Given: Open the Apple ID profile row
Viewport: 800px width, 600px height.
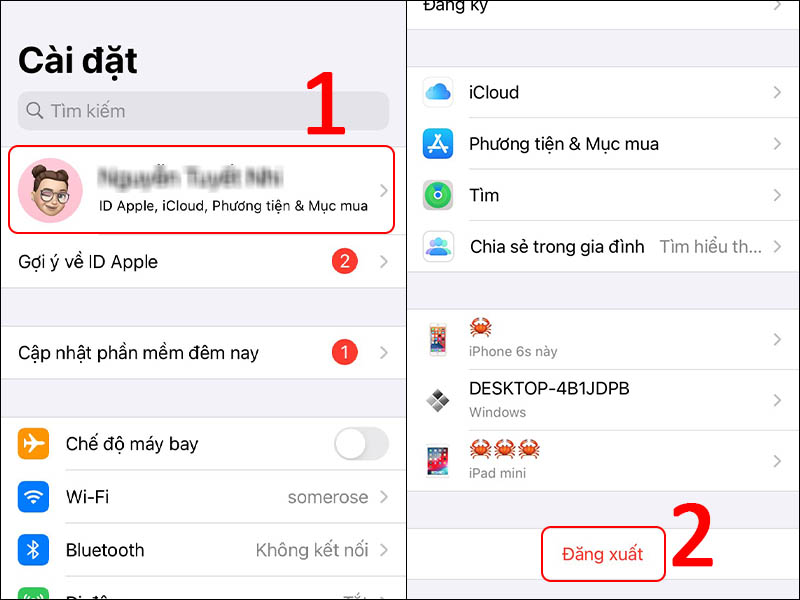Looking at the screenshot, I should click(202, 190).
